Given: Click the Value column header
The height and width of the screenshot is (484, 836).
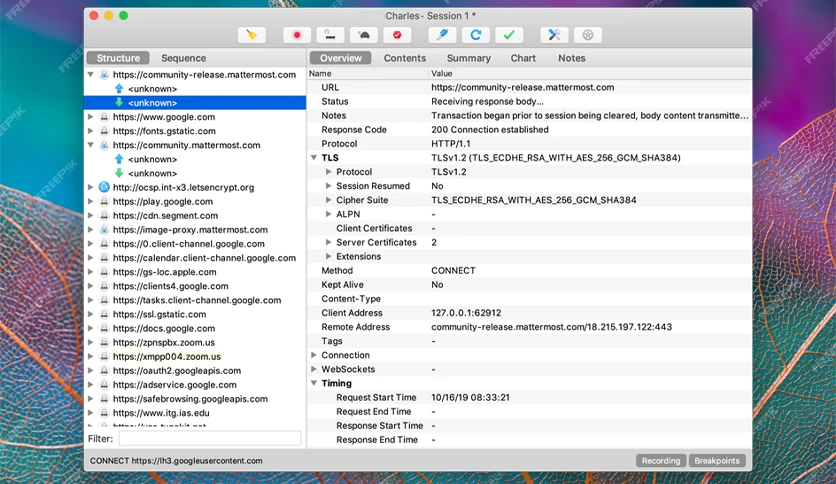Looking at the screenshot, I should pos(590,74).
